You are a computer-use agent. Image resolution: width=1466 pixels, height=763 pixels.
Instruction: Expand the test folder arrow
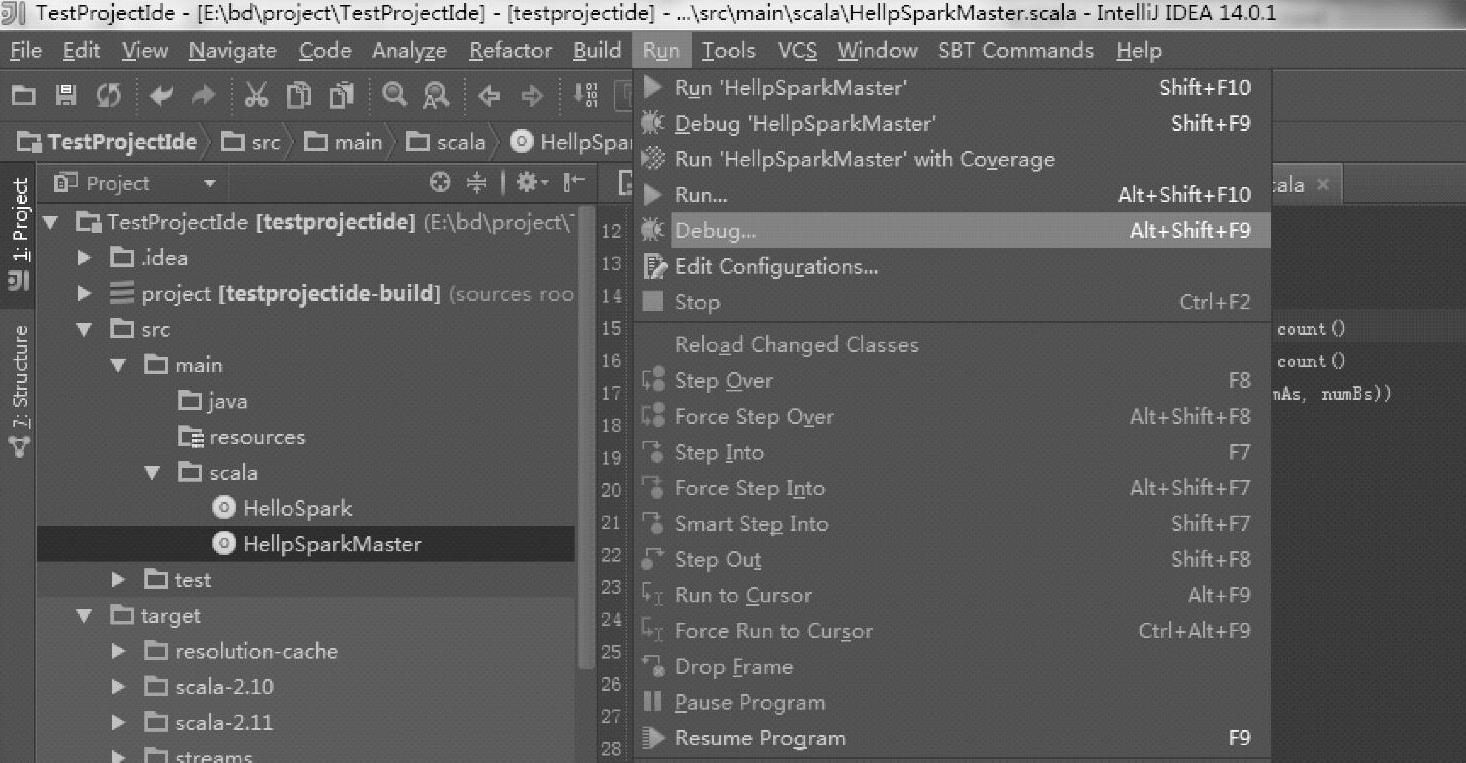click(119, 580)
